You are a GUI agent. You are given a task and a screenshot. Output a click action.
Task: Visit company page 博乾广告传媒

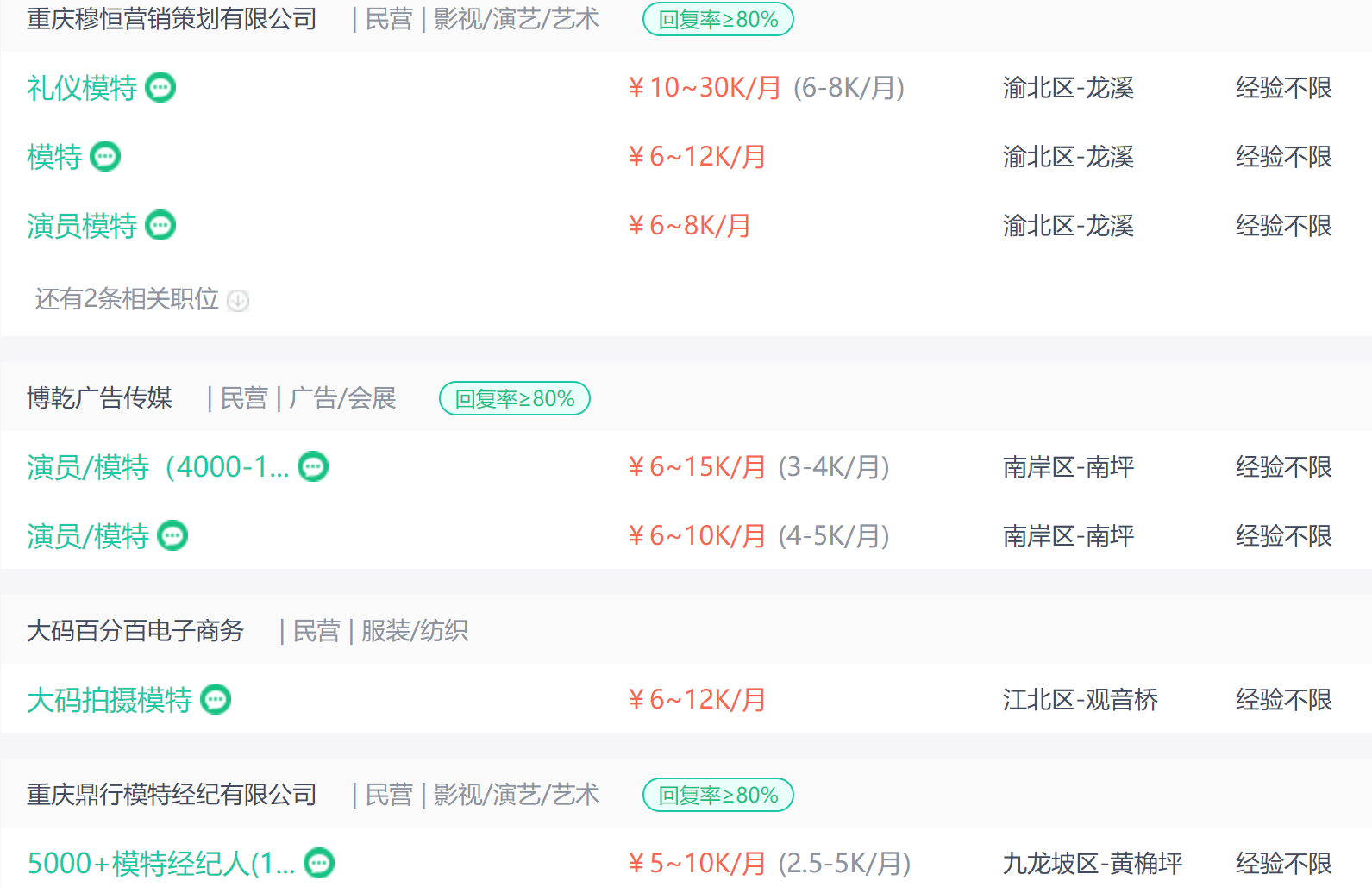(x=99, y=398)
